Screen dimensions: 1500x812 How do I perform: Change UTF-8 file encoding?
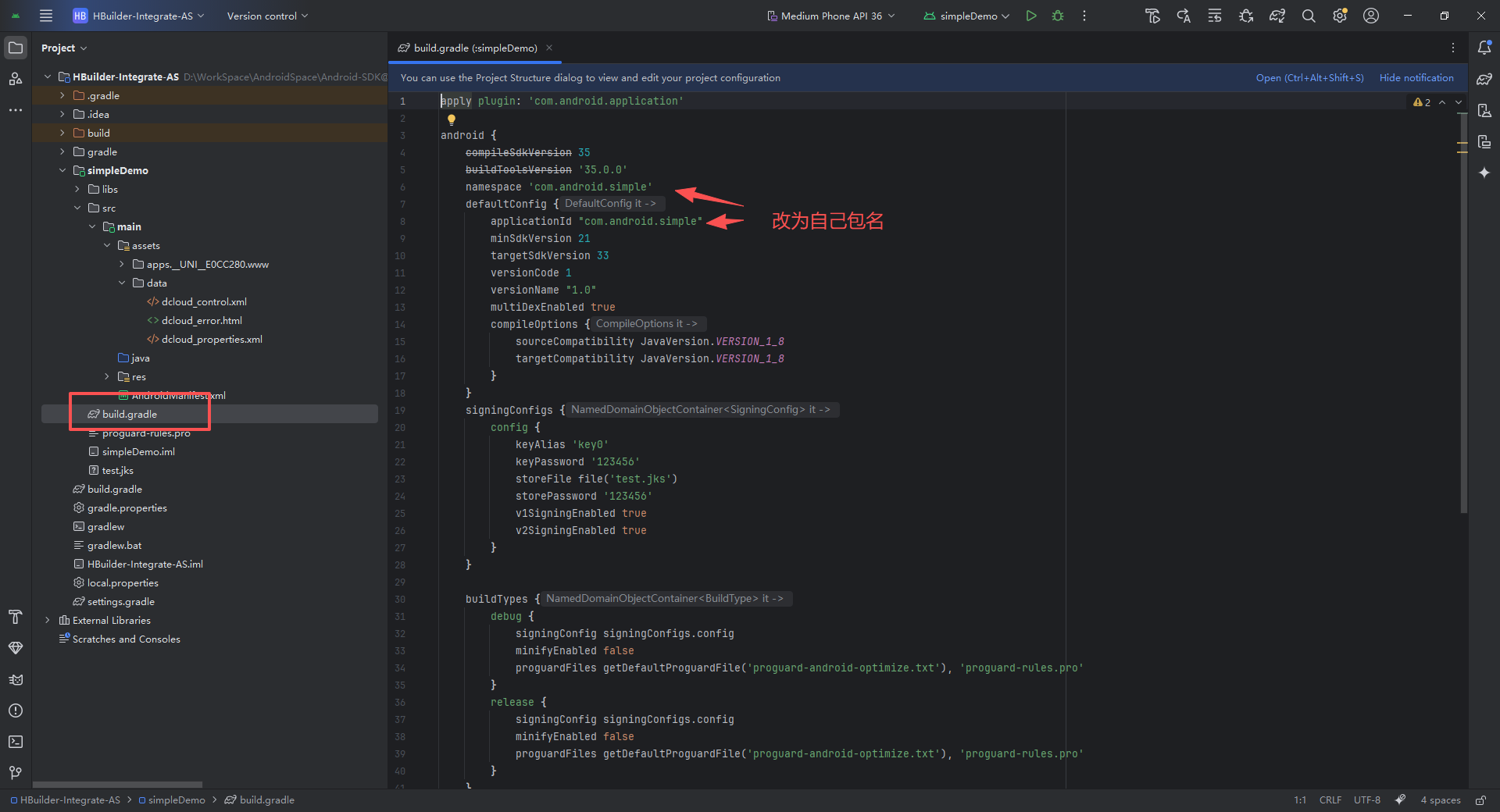coord(1367,800)
